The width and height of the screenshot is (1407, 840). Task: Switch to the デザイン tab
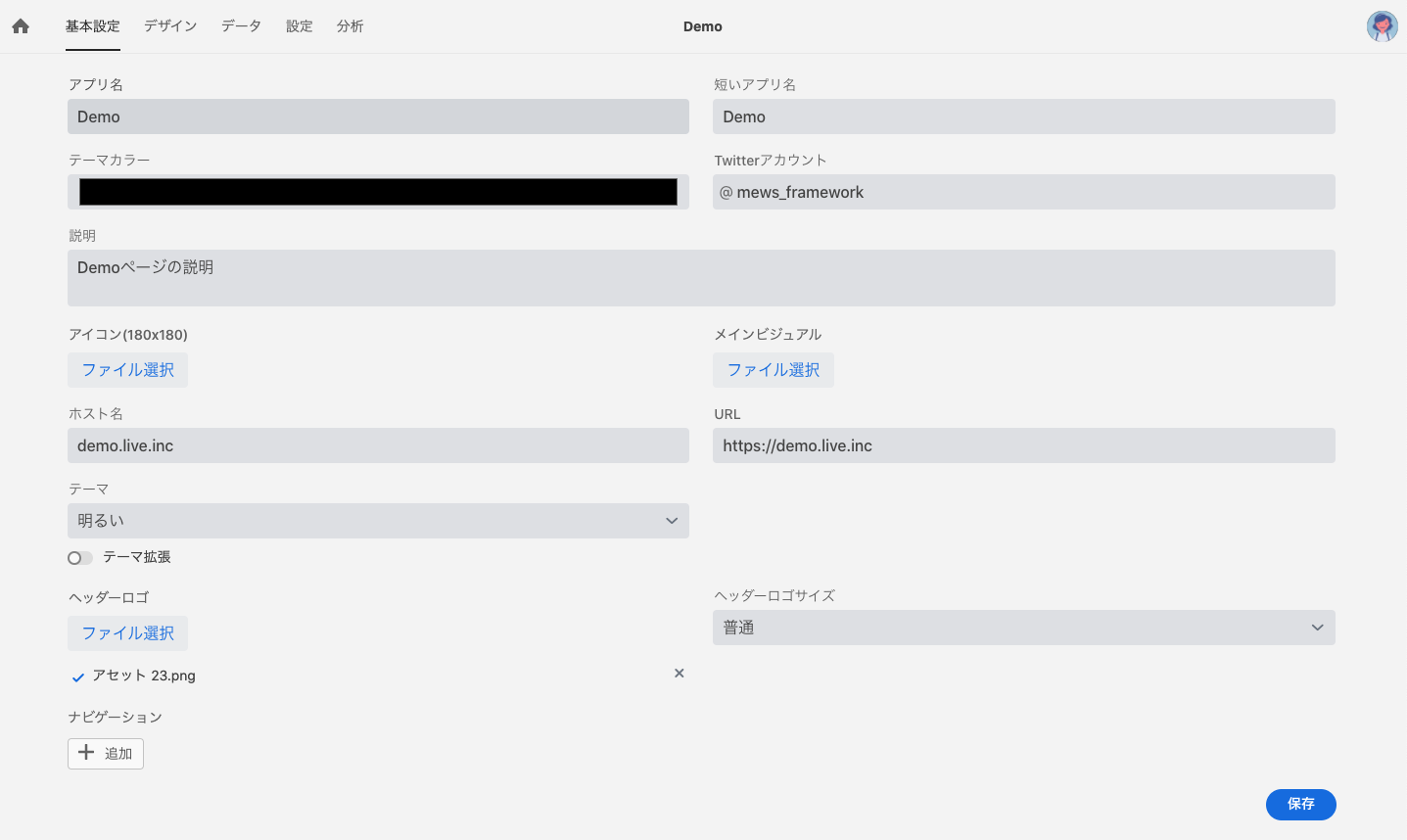pos(170,26)
